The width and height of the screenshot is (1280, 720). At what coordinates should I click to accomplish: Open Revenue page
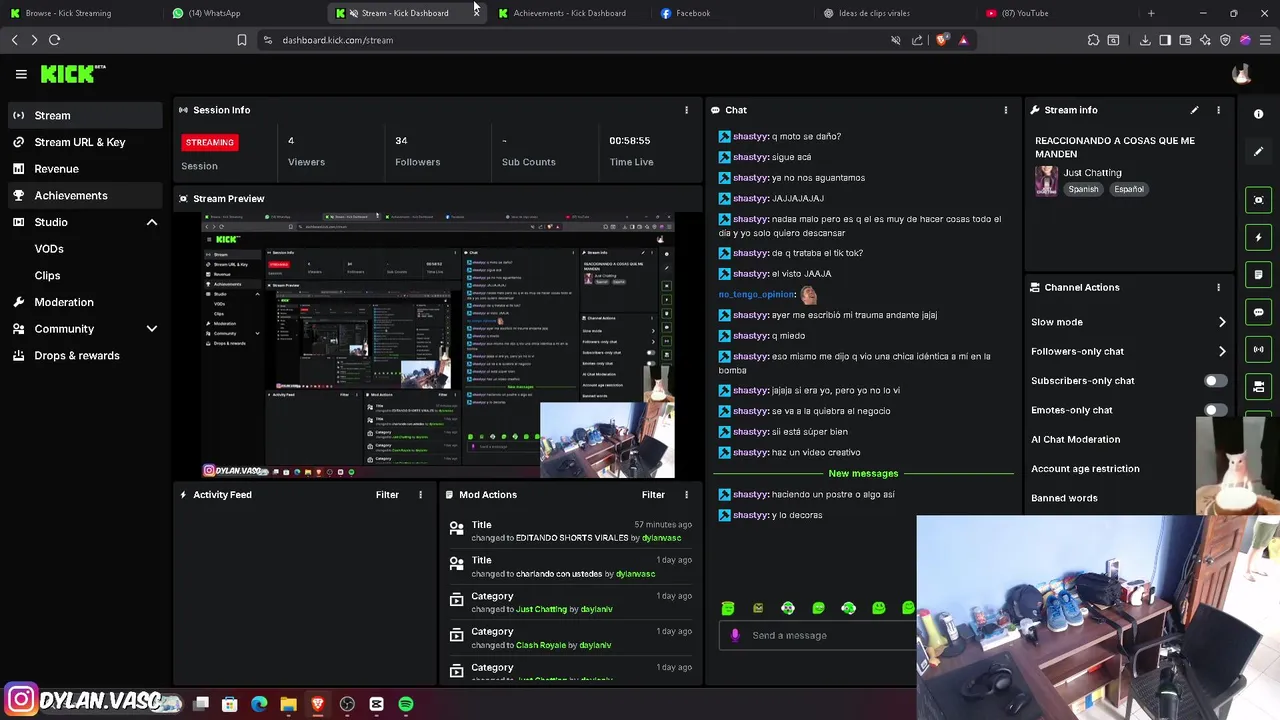84,169
